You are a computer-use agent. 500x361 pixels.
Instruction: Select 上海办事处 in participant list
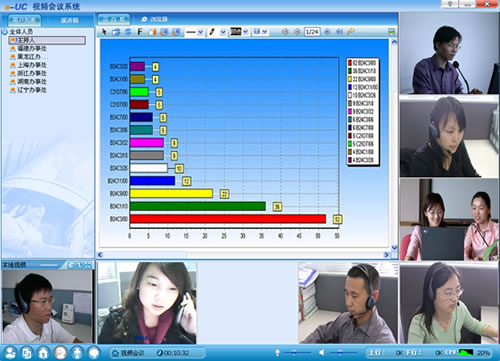tap(32, 65)
